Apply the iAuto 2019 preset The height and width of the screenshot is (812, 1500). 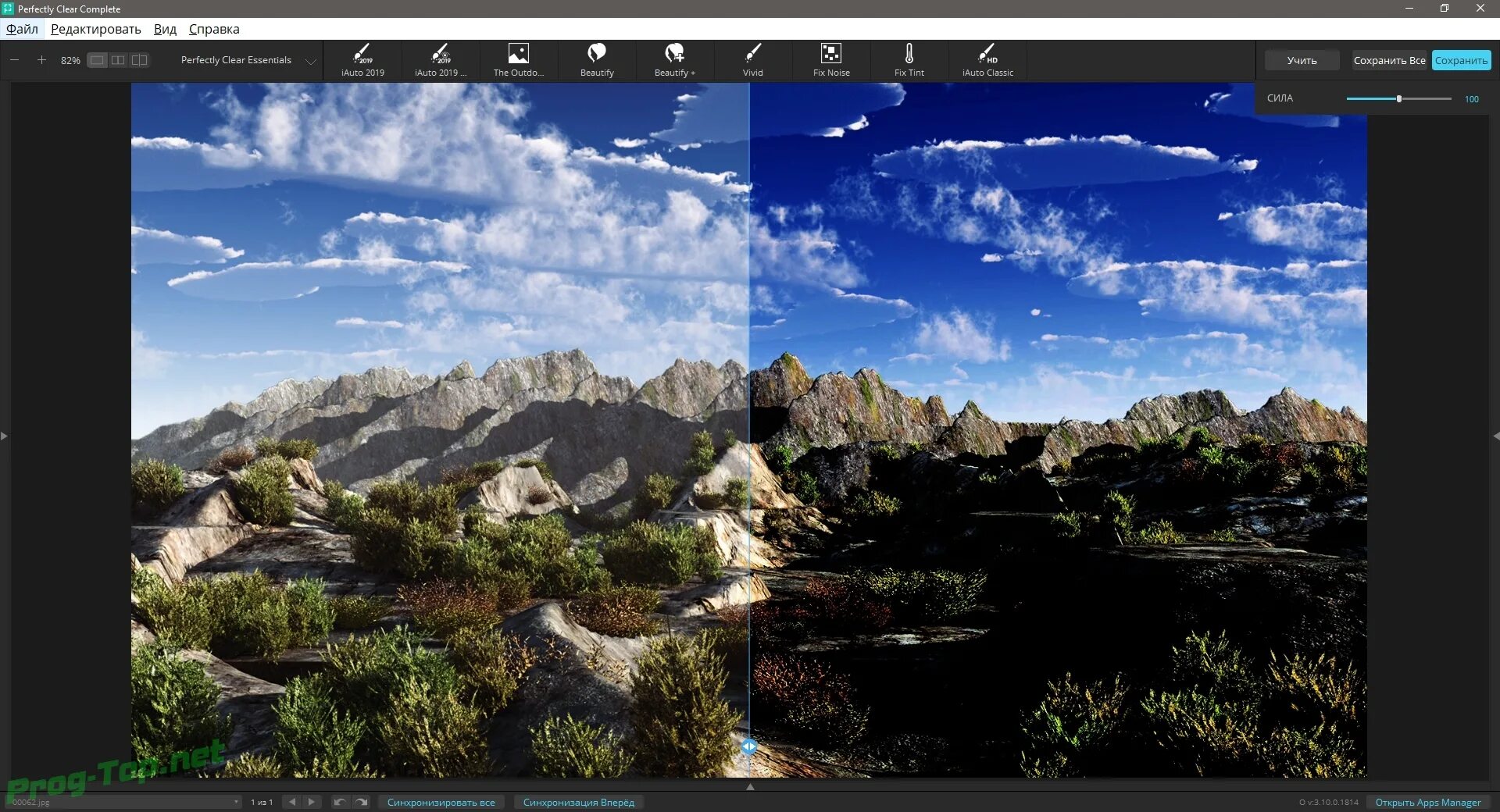[362, 60]
